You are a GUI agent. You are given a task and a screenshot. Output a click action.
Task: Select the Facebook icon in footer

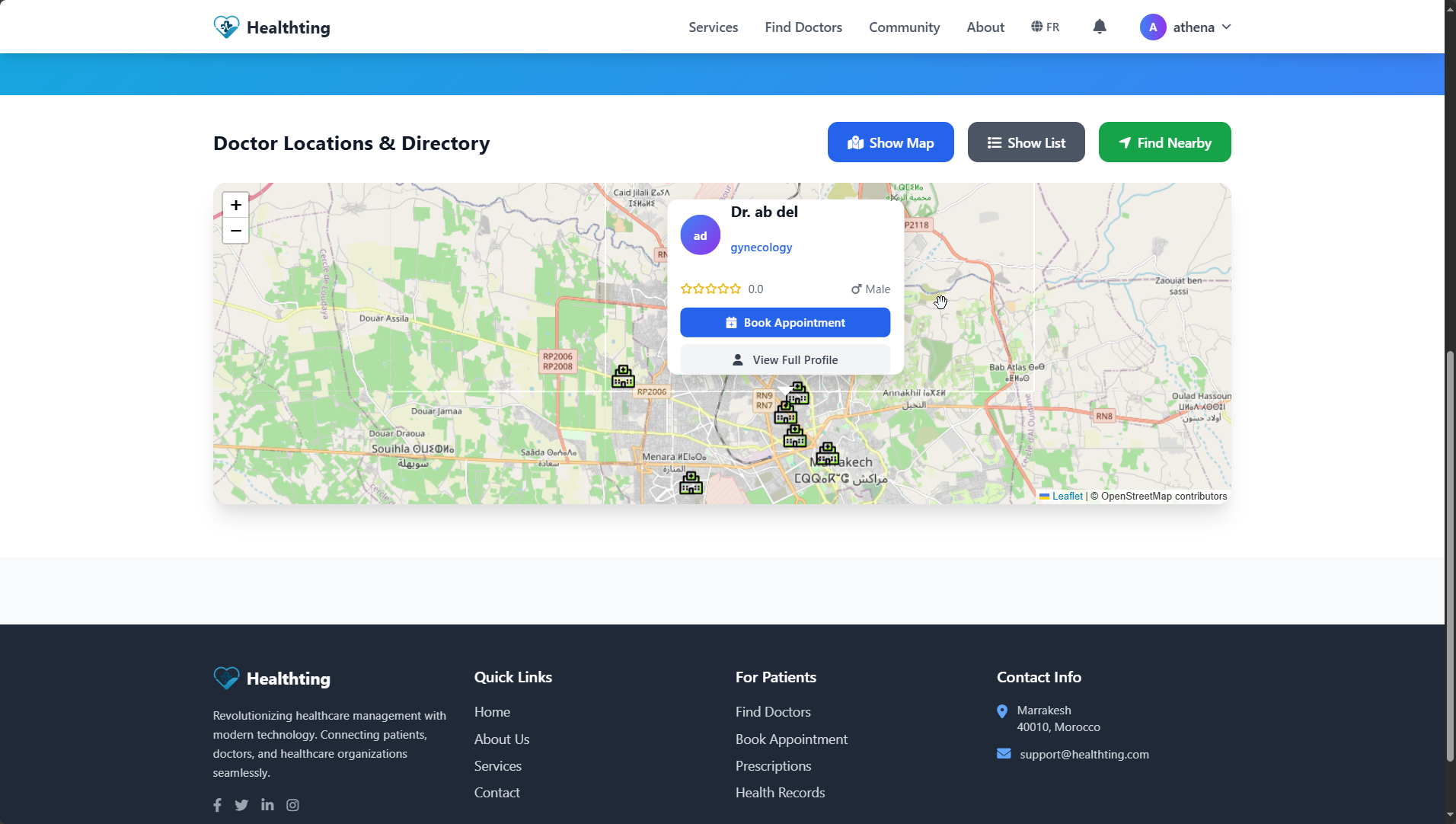tap(217, 805)
